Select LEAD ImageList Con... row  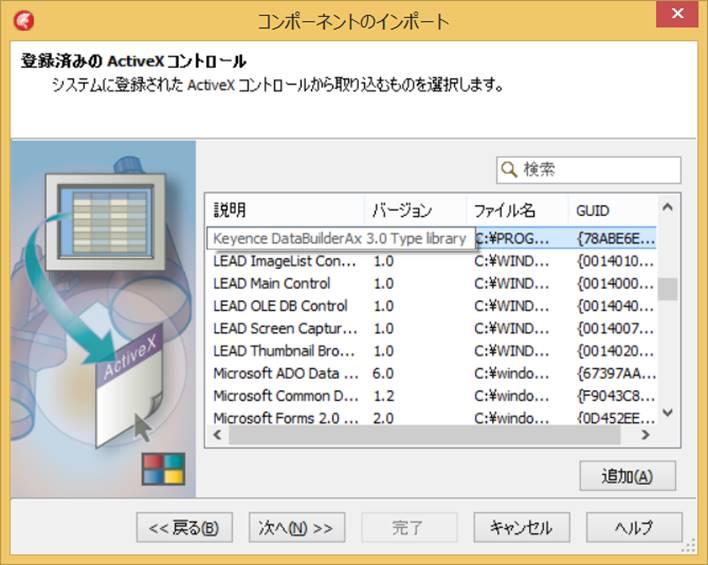pos(431,261)
